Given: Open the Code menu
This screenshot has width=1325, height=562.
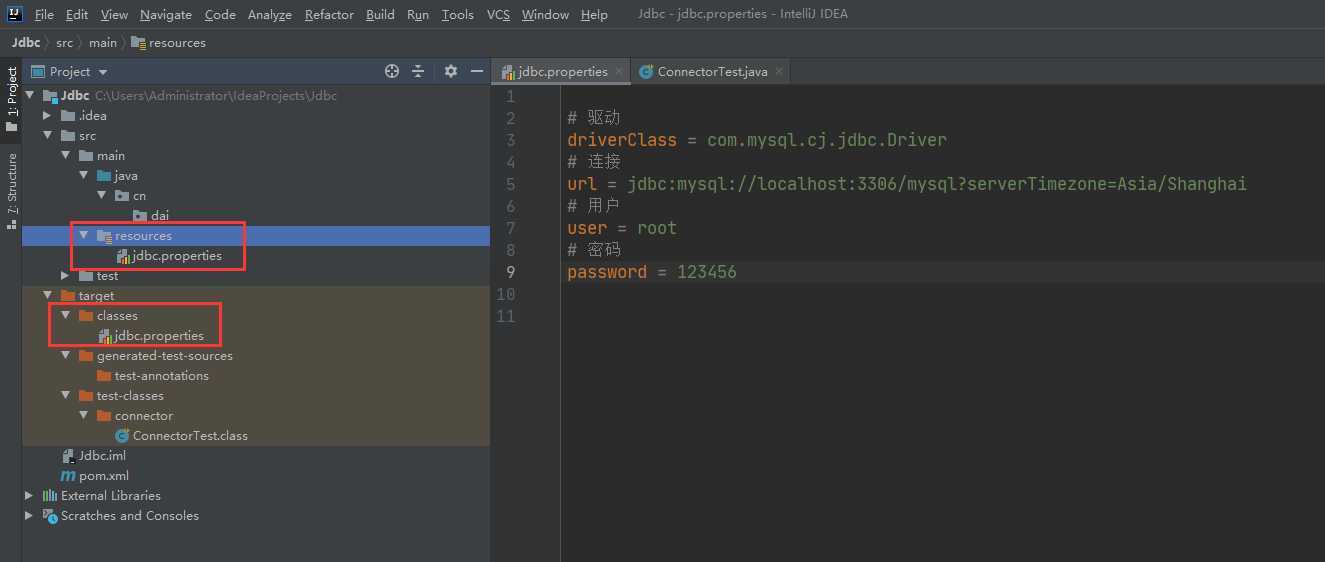Looking at the screenshot, I should (220, 15).
